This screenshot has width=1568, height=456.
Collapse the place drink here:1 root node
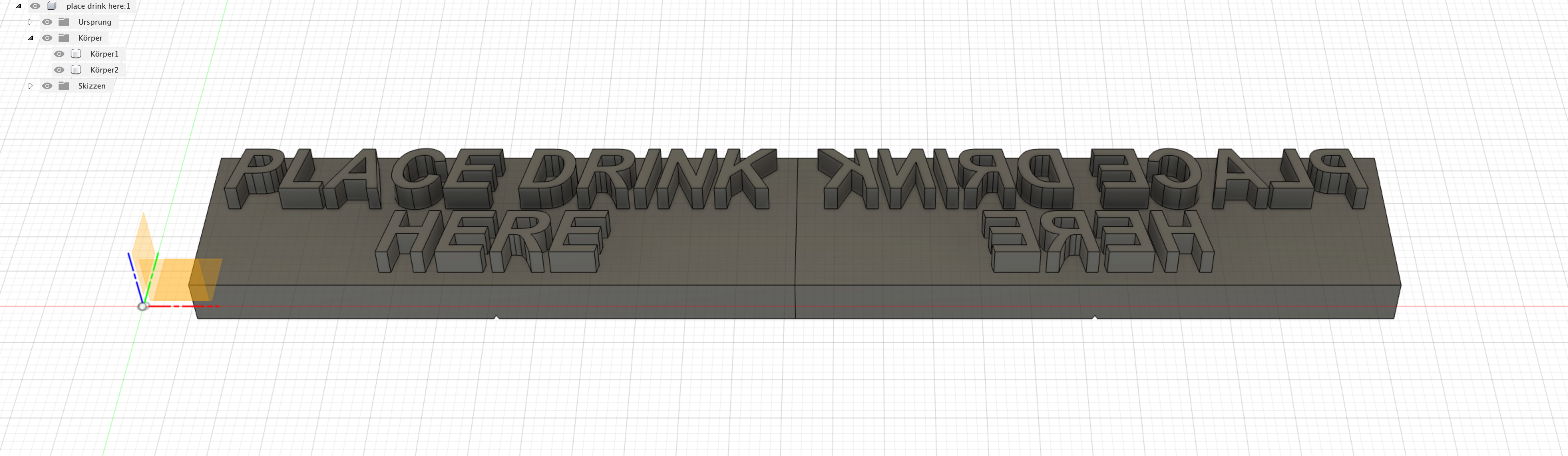(x=19, y=6)
